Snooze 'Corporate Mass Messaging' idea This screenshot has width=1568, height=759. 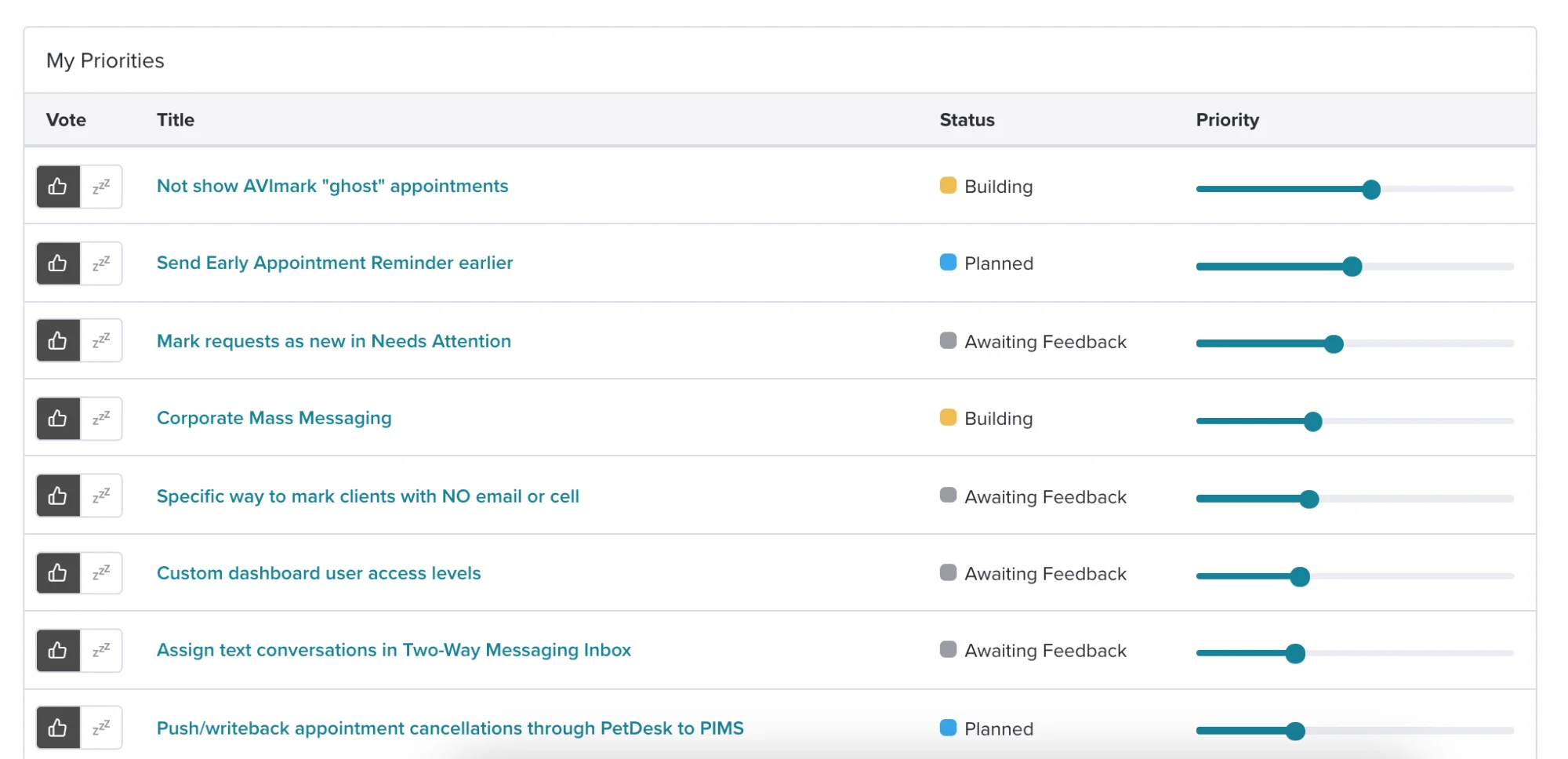pos(101,419)
